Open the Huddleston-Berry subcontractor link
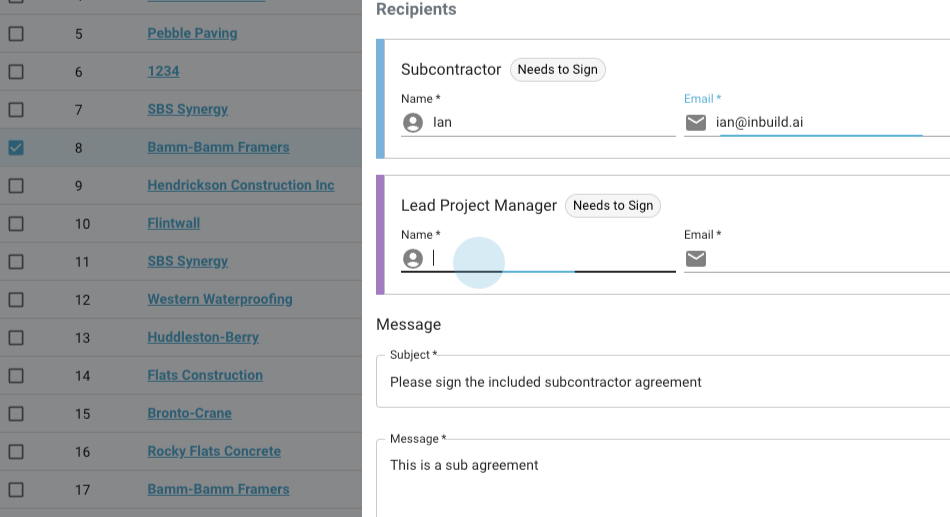This screenshot has height=517, width=950. (203, 337)
